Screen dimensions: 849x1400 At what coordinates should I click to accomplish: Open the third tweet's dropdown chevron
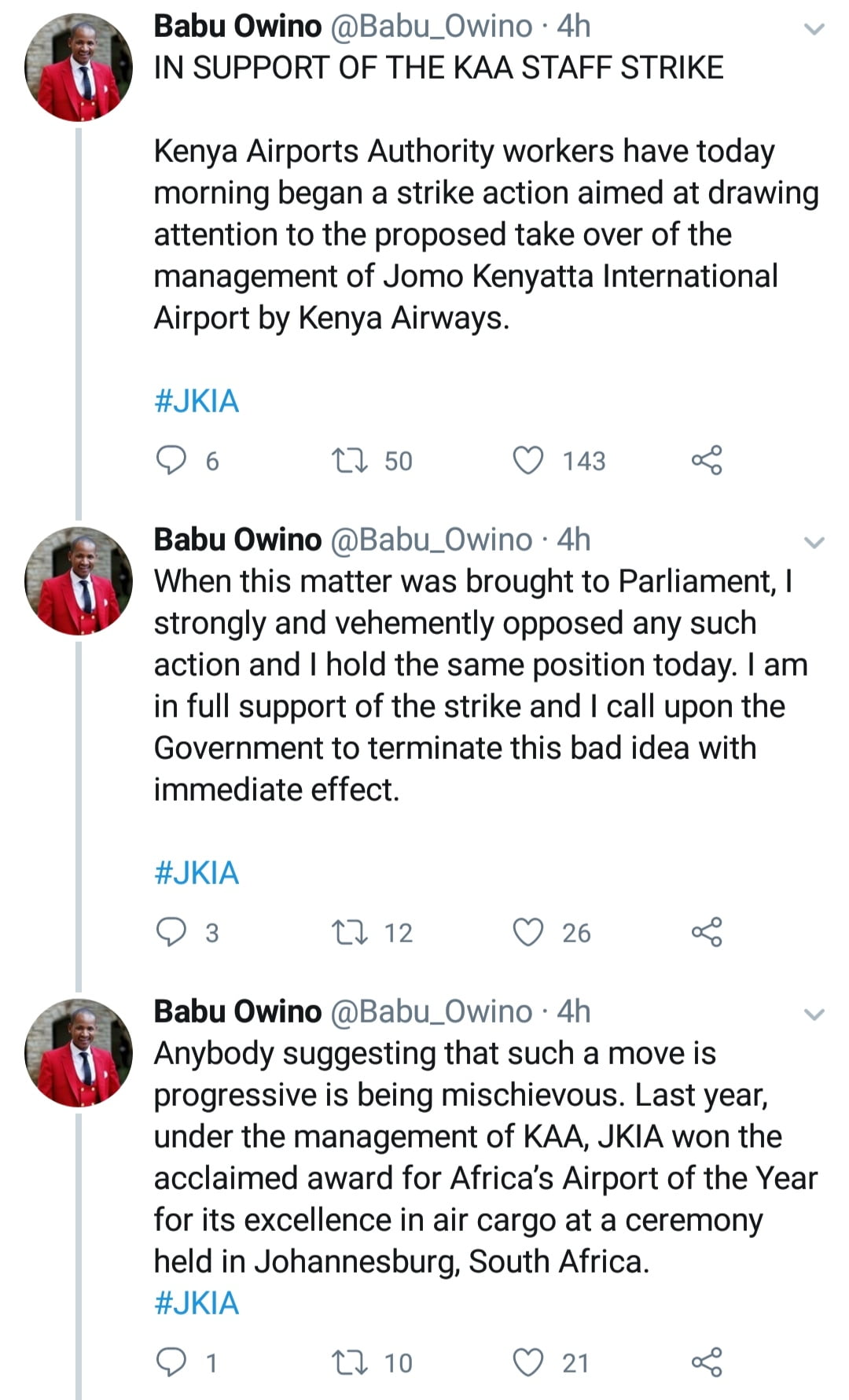[x=814, y=1015]
